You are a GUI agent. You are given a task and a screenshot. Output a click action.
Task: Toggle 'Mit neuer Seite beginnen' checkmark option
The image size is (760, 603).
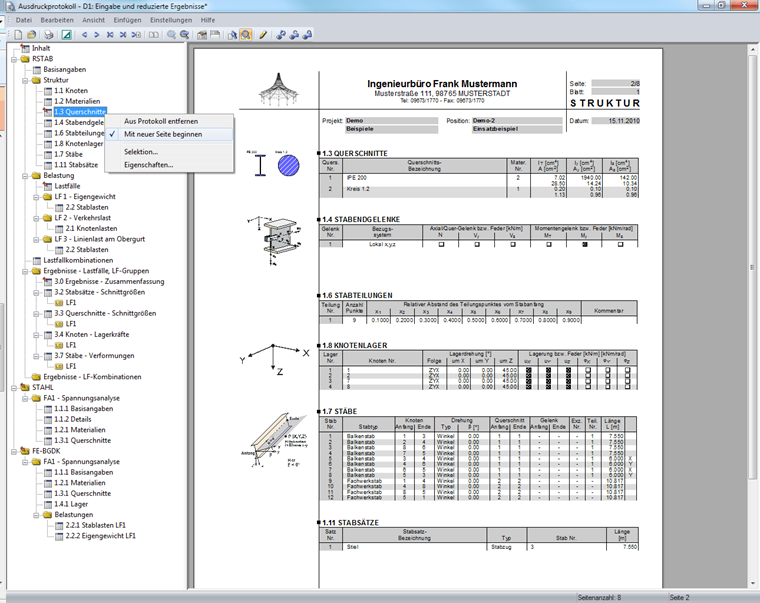click(162, 134)
